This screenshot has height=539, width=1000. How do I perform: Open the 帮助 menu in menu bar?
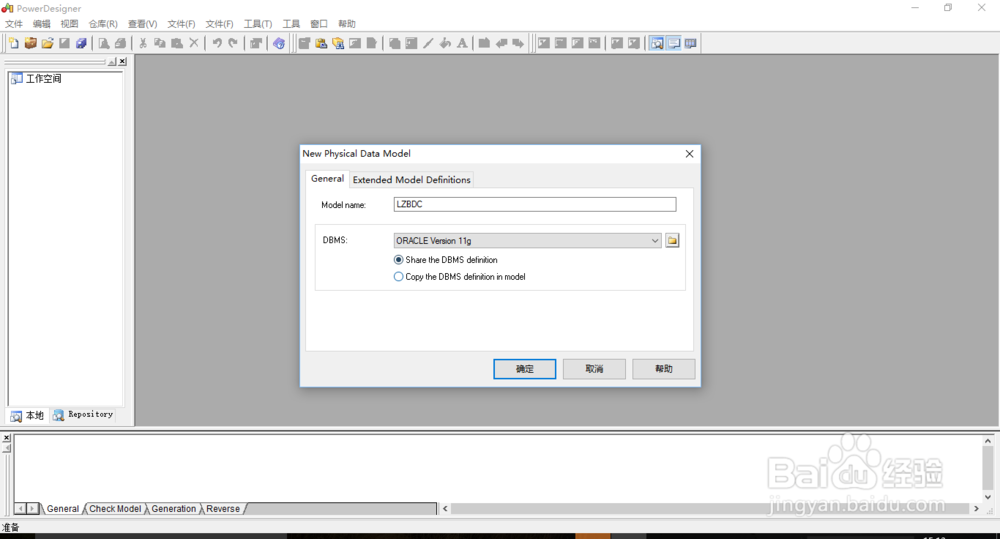[347, 24]
